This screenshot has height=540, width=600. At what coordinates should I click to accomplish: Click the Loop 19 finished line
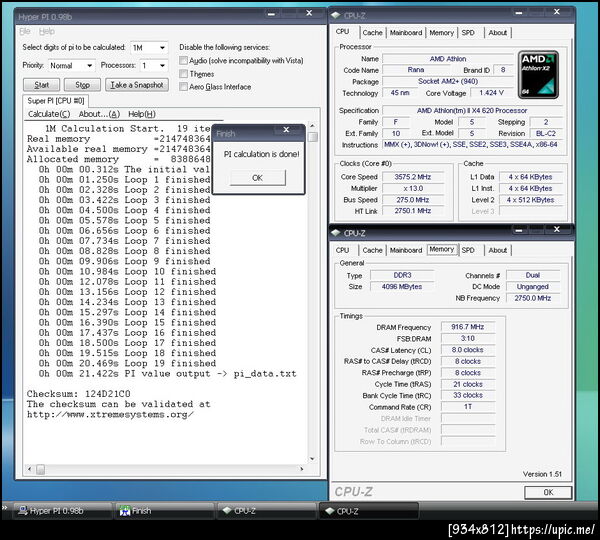[127, 363]
